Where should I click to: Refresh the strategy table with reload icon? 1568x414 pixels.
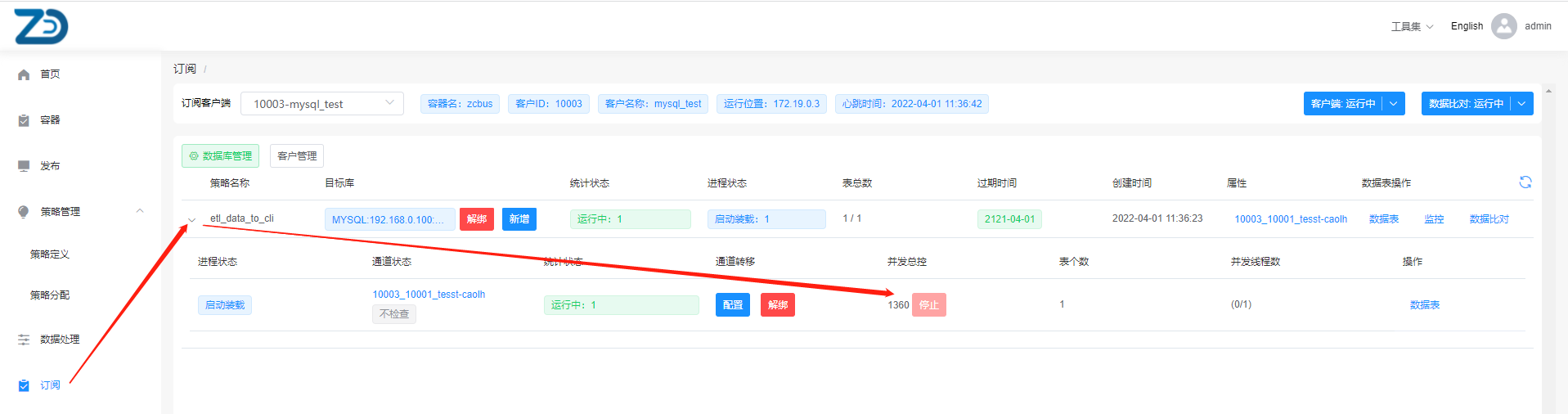click(1525, 182)
